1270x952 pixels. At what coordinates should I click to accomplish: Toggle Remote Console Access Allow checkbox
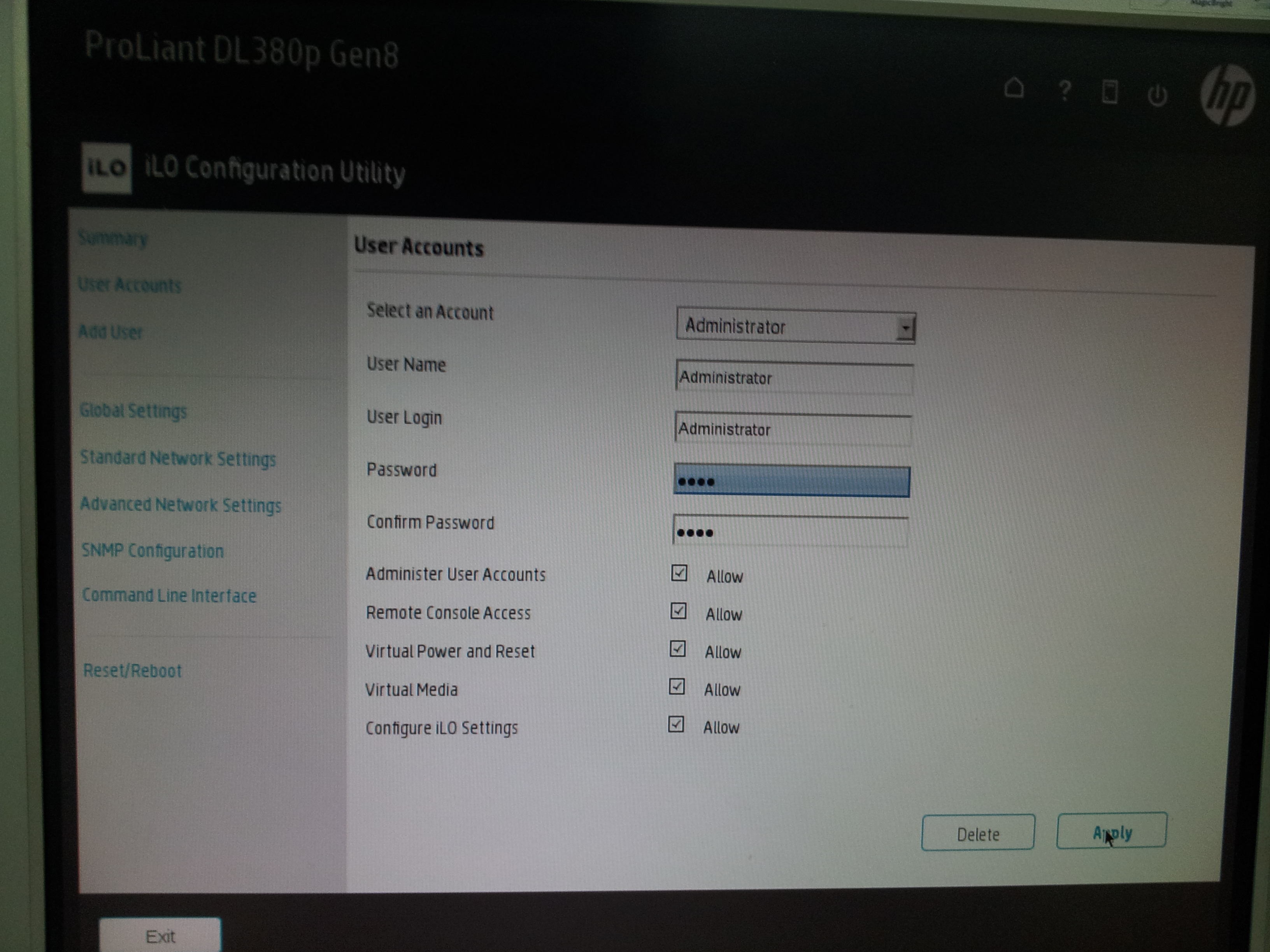point(679,611)
